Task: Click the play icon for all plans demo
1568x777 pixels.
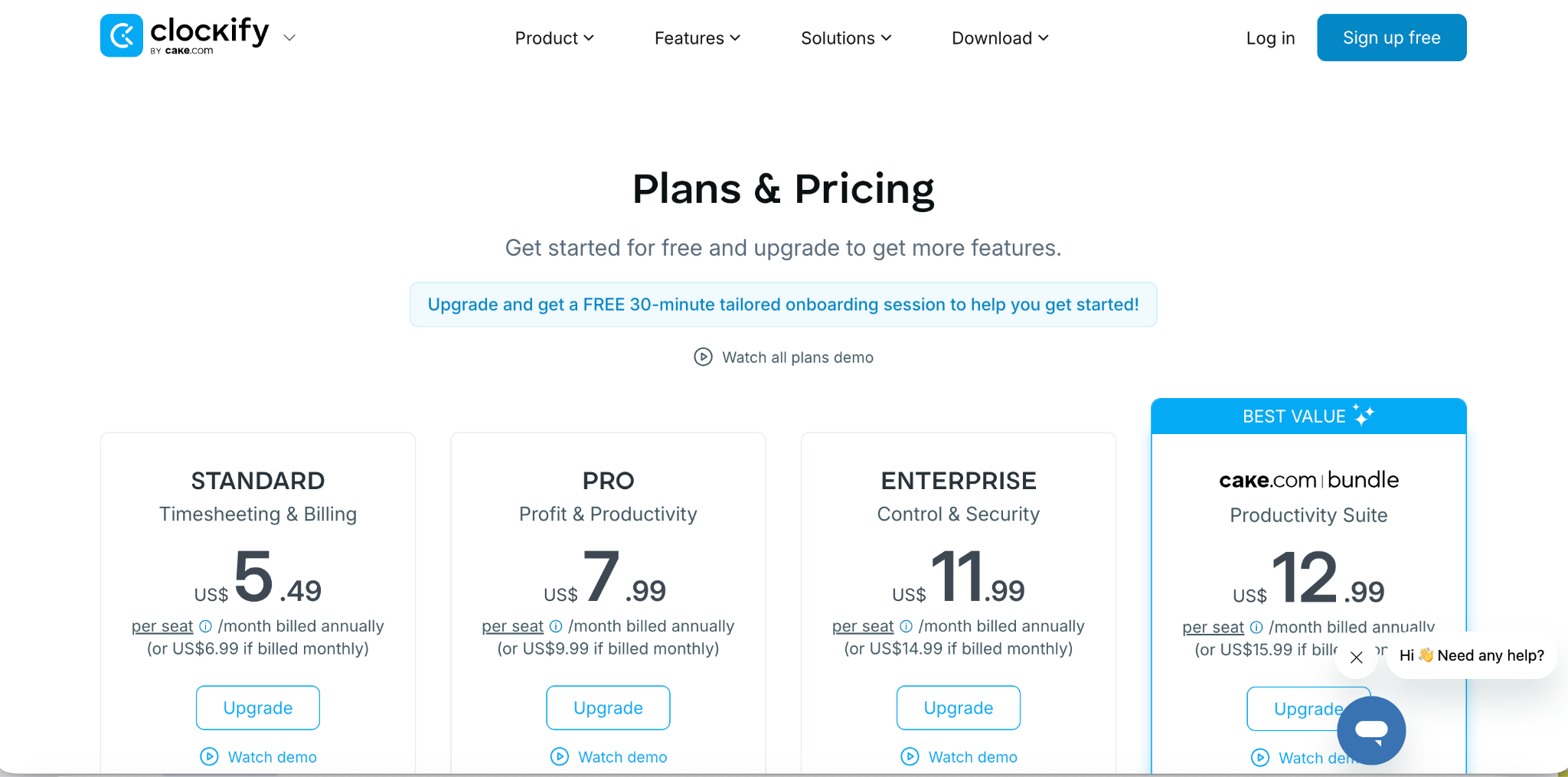Action: [x=703, y=357]
